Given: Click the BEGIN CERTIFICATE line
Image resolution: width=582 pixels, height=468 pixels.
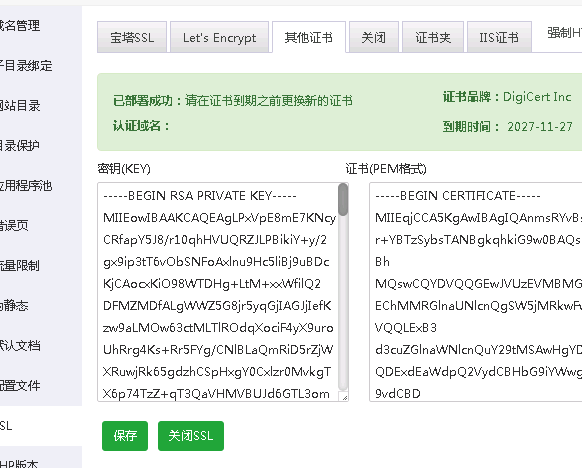Looking at the screenshot, I should click(x=458, y=196).
